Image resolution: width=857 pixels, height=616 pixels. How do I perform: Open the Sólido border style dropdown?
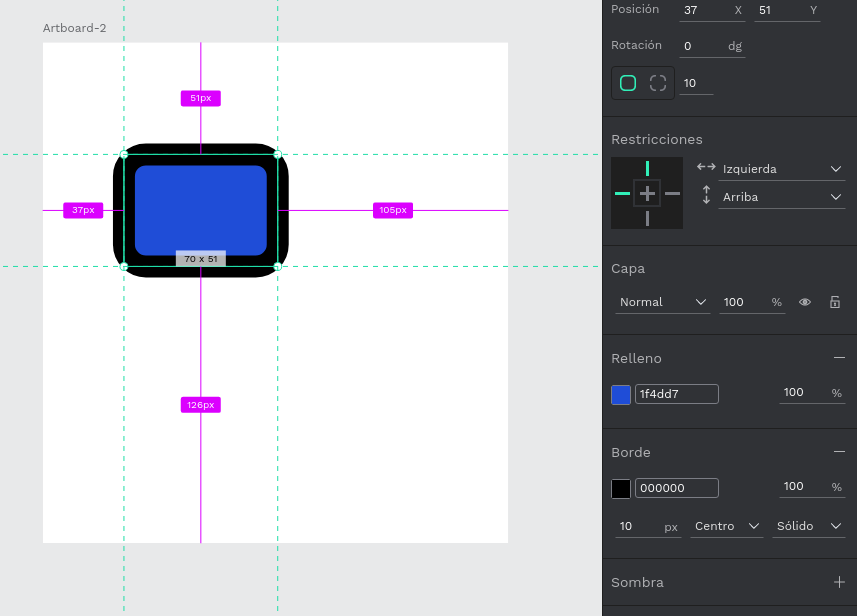coord(809,526)
